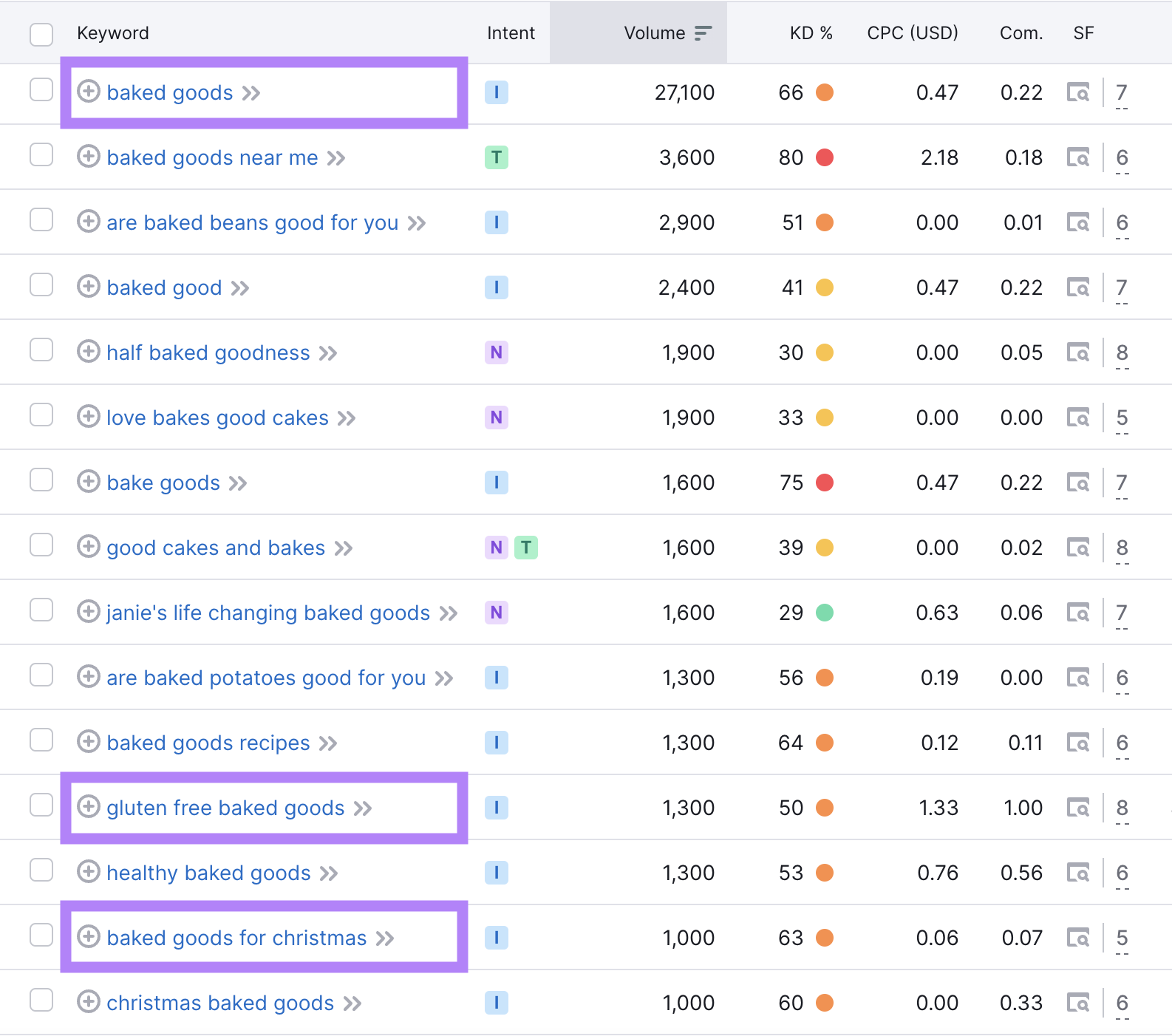Check the 'half baked goodness' row checkbox
This screenshot has height=1036, width=1172.
coord(41,350)
